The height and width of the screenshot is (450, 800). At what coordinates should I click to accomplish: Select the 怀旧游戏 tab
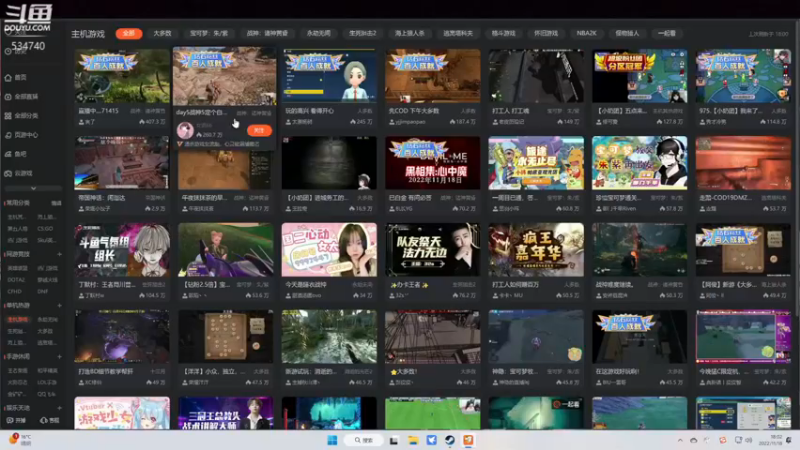click(x=545, y=34)
